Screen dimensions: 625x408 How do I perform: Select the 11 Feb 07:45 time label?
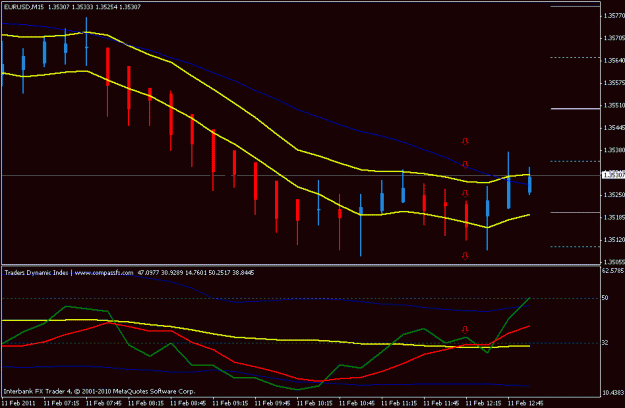point(104,403)
